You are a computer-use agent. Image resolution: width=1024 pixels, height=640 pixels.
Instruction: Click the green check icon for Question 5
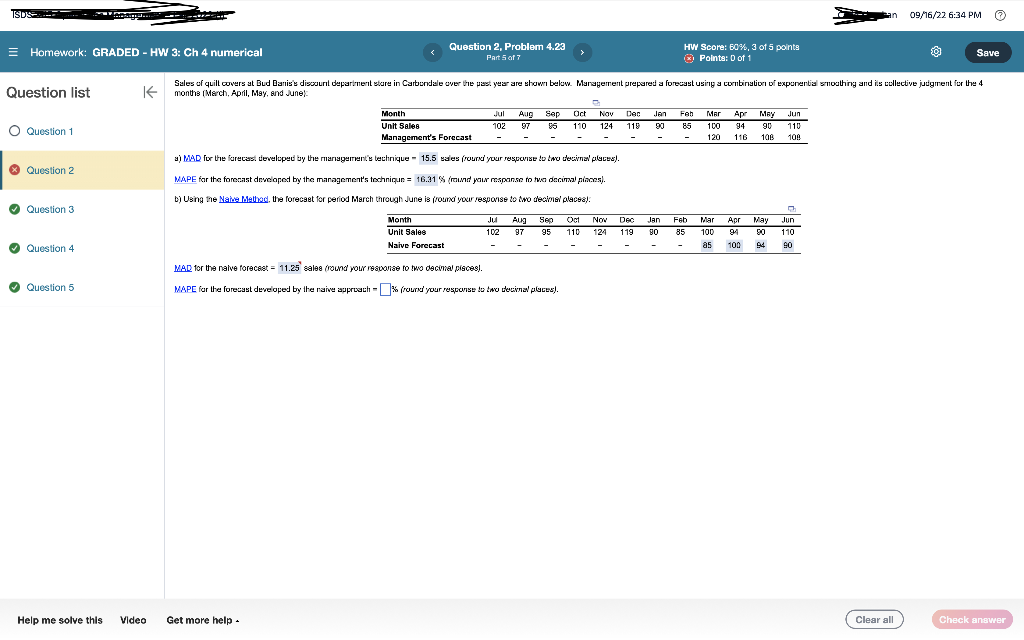[x=14, y=287]
